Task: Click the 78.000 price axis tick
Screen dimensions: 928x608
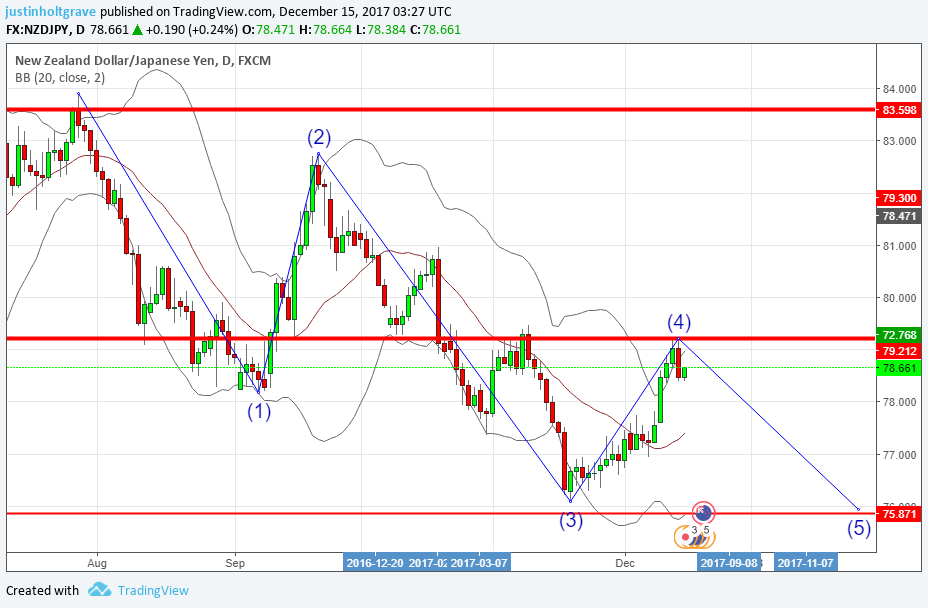Action: coord(899,402)
